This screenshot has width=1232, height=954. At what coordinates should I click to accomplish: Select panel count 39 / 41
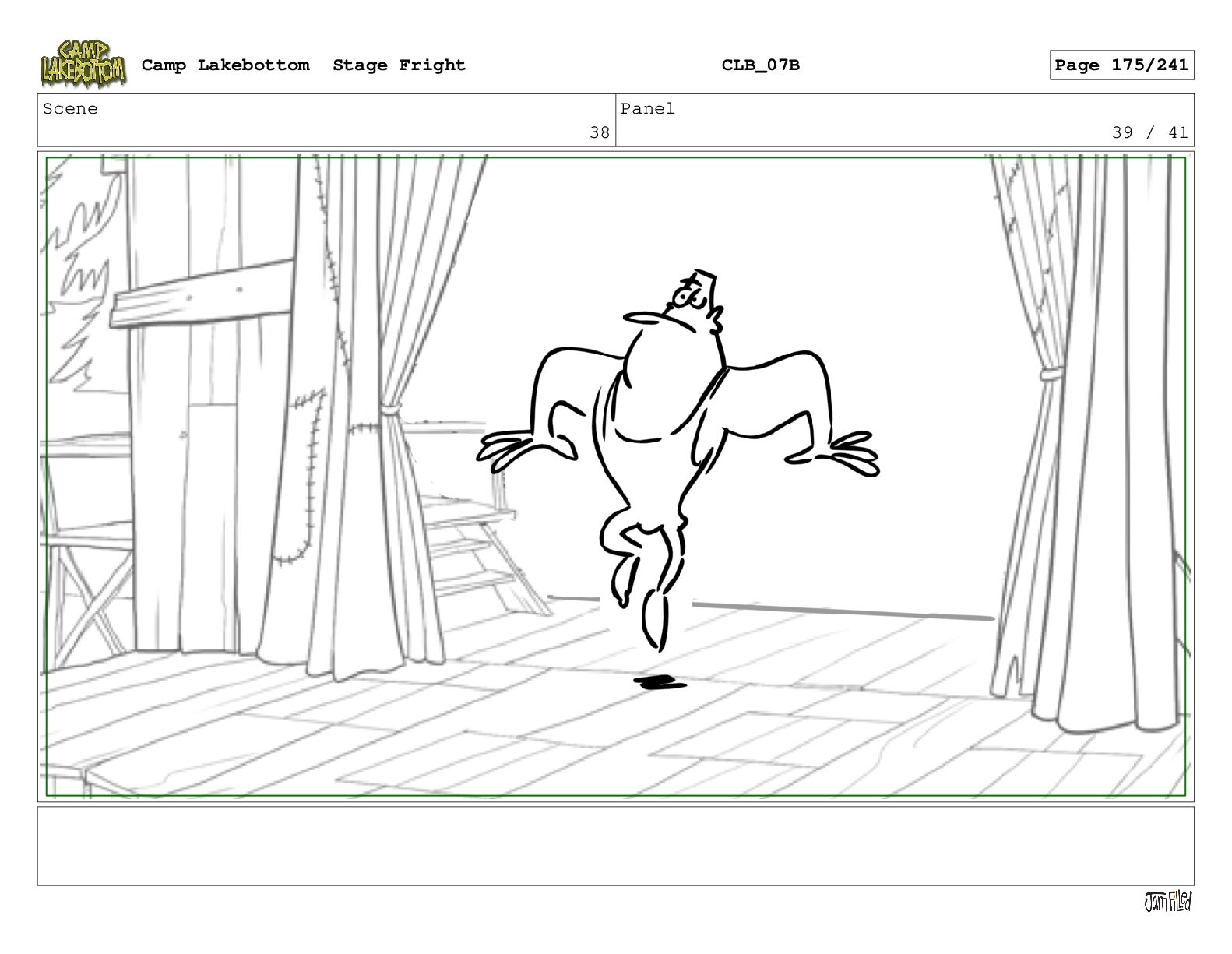pyautogui.click(x=1149, y=132)
